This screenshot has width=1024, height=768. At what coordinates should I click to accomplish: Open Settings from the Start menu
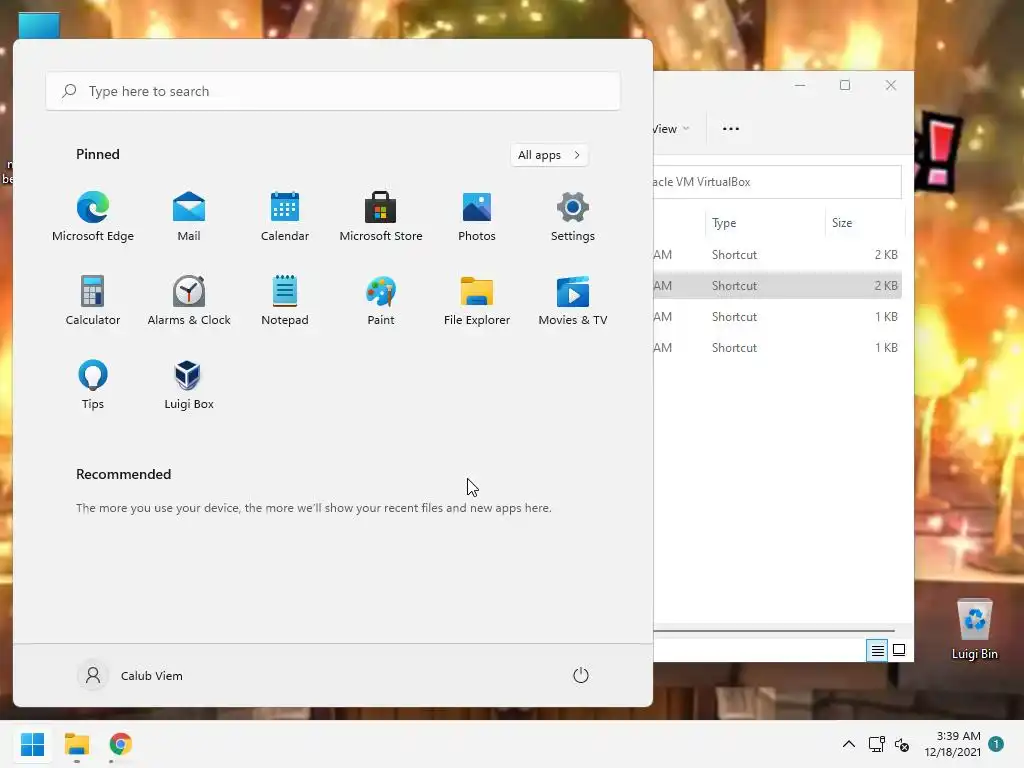573,217
